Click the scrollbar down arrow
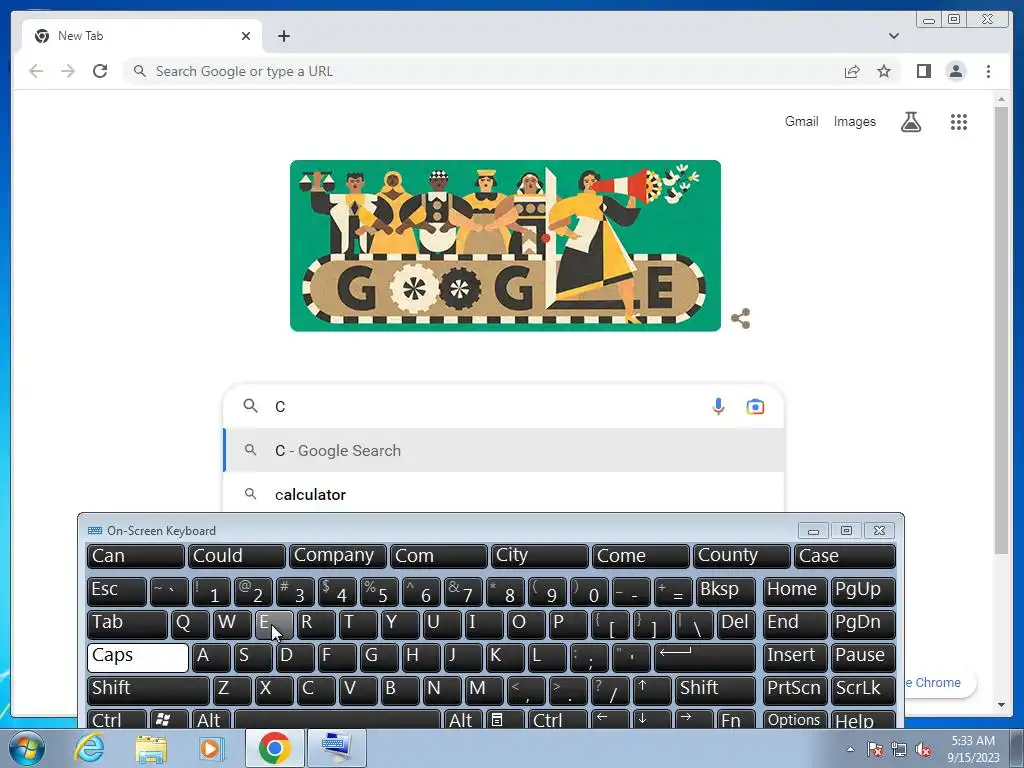 coord(1001,705)
